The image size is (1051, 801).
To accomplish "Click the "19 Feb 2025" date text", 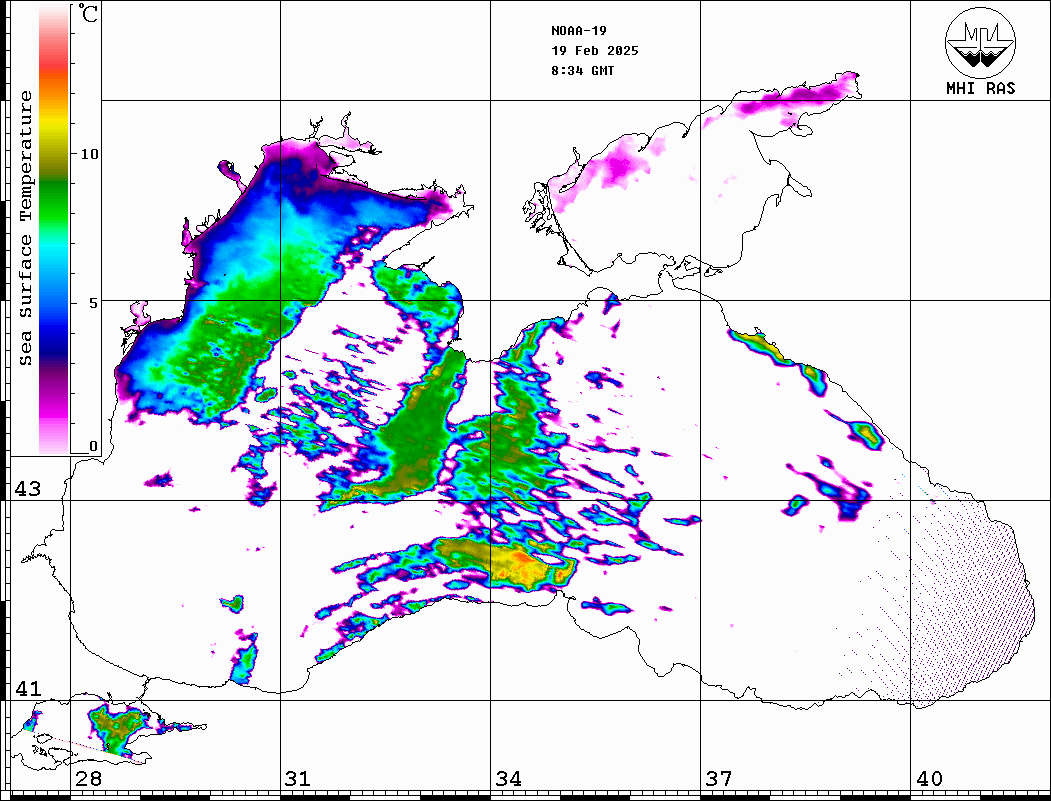I will pos(595,51).
